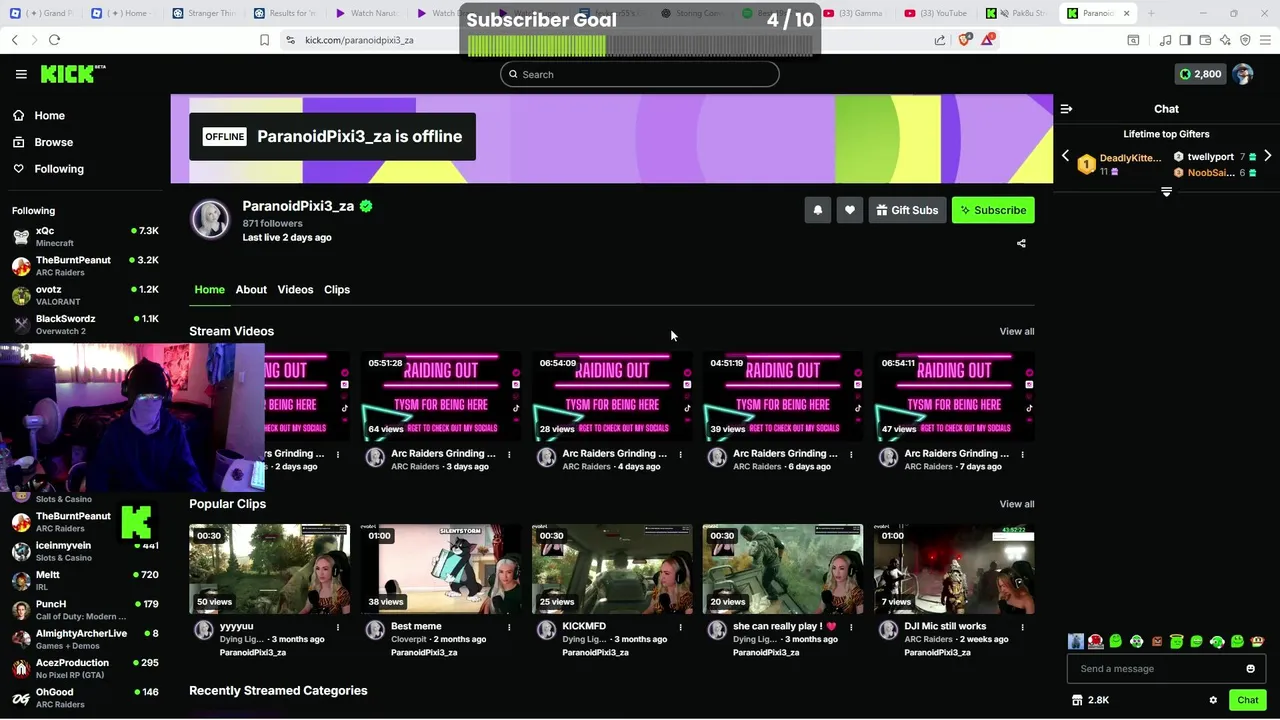1280x720 pixels.
Task: Open the user profile avatar menu
Action: [x=1243, y=74]
